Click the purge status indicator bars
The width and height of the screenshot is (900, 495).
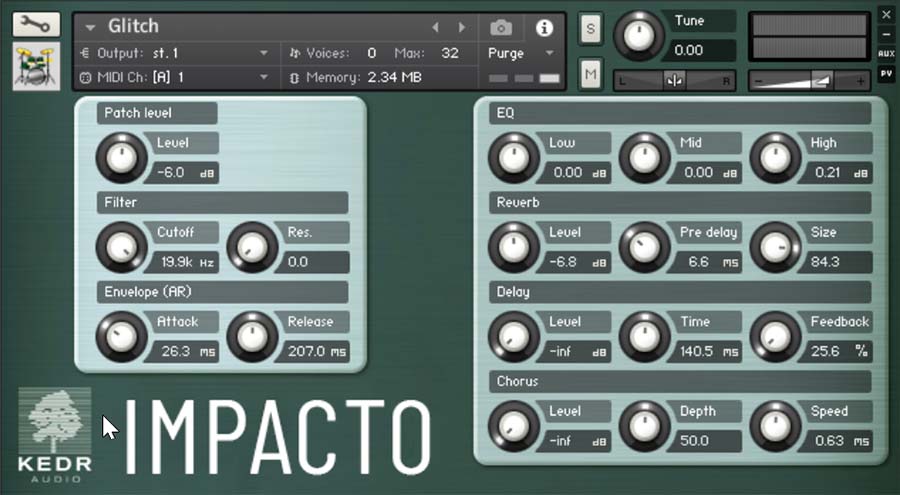(x=524, y=79)
